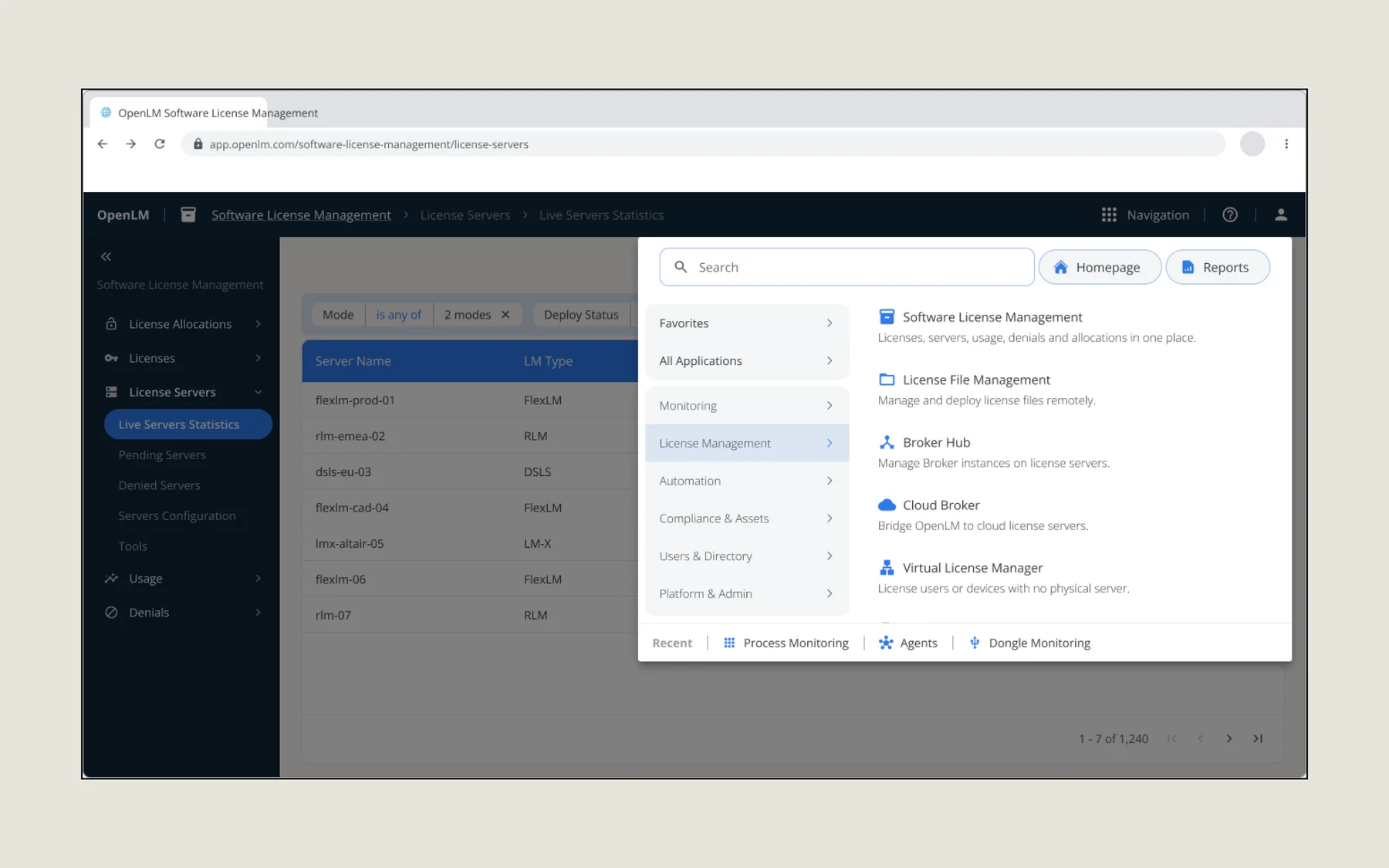
Task: Open the help question mark icon
Action: (x=1230, y=215)
